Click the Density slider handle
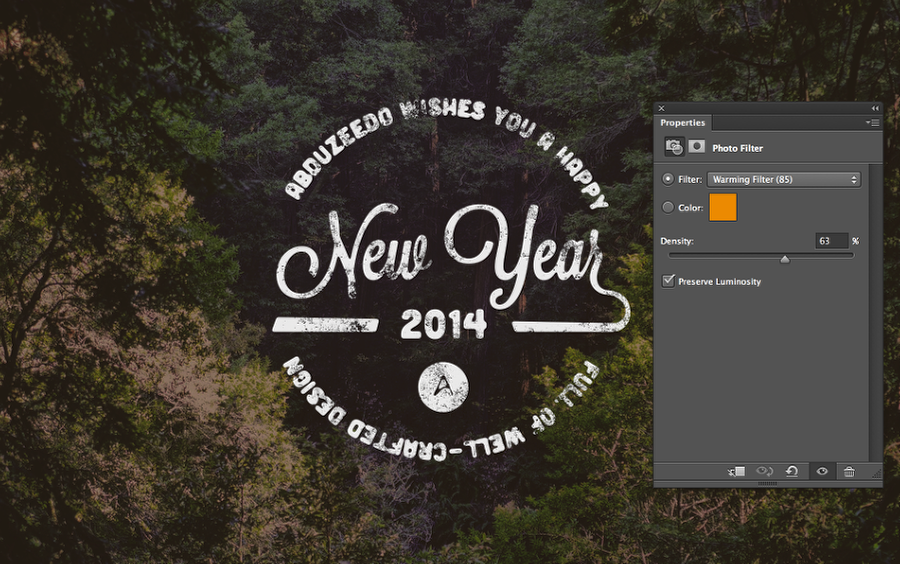The image size is (900, 564). 785,259
